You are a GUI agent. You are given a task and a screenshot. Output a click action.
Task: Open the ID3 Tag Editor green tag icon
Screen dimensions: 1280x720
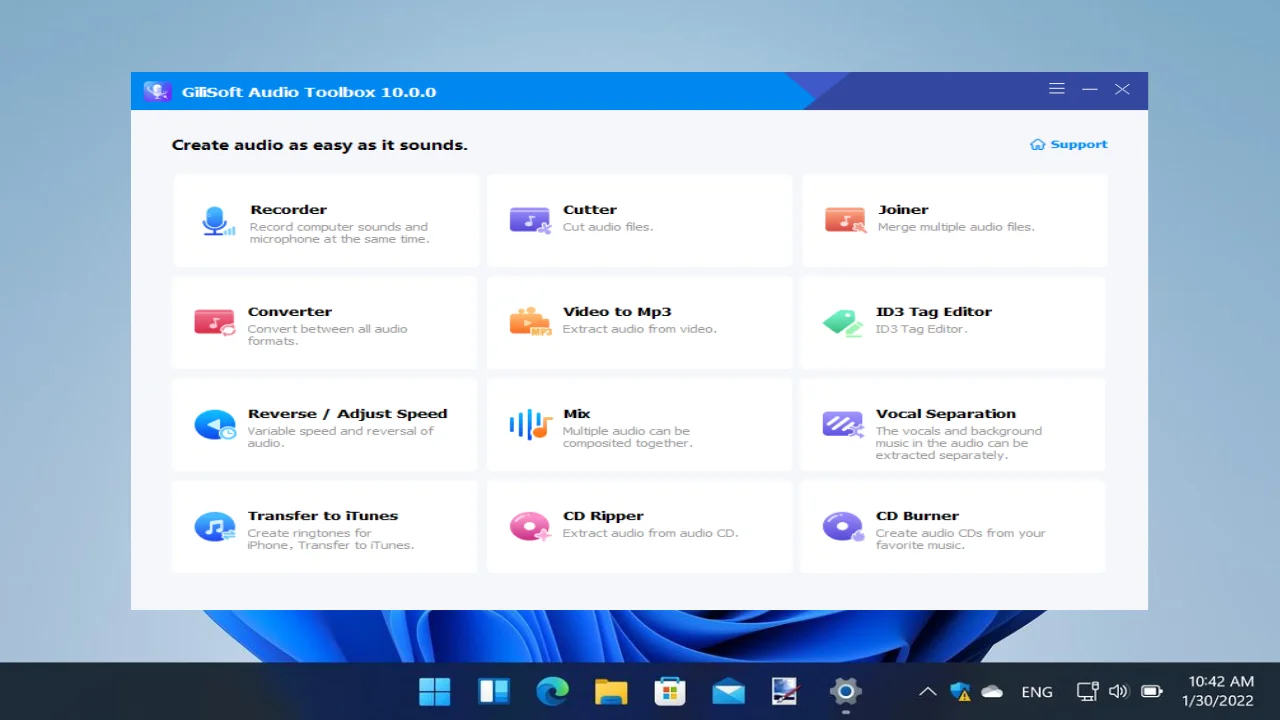click(x=843, y=322)
